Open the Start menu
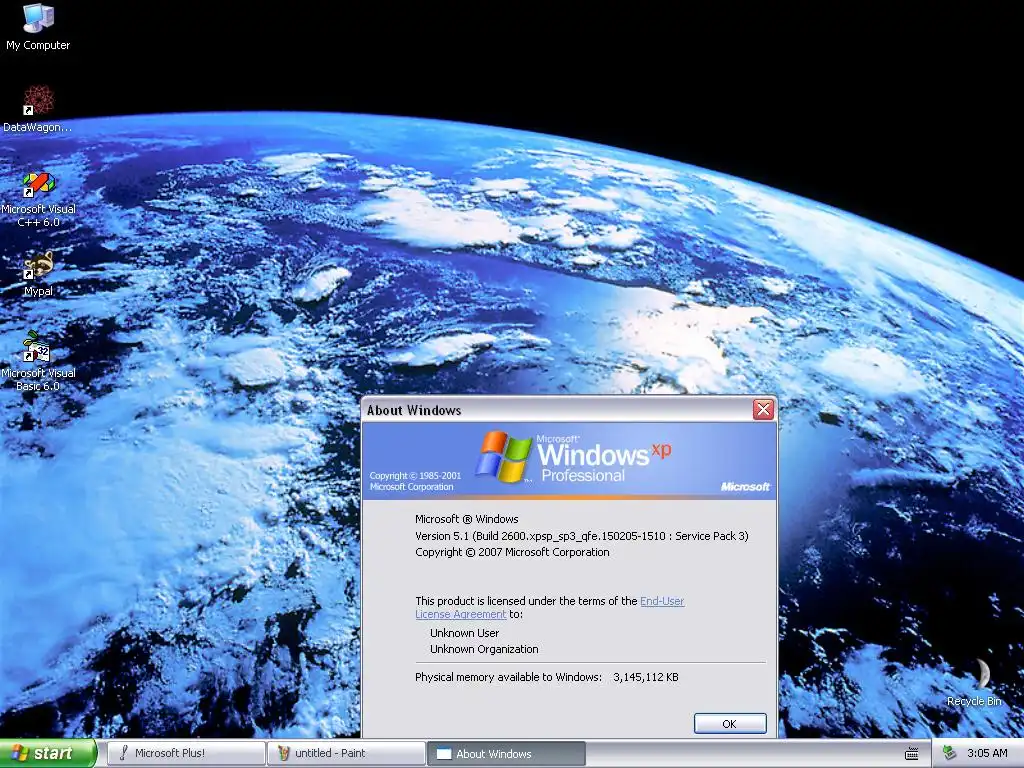This screenshot has width=1024, height=768. tap(48, 753)
